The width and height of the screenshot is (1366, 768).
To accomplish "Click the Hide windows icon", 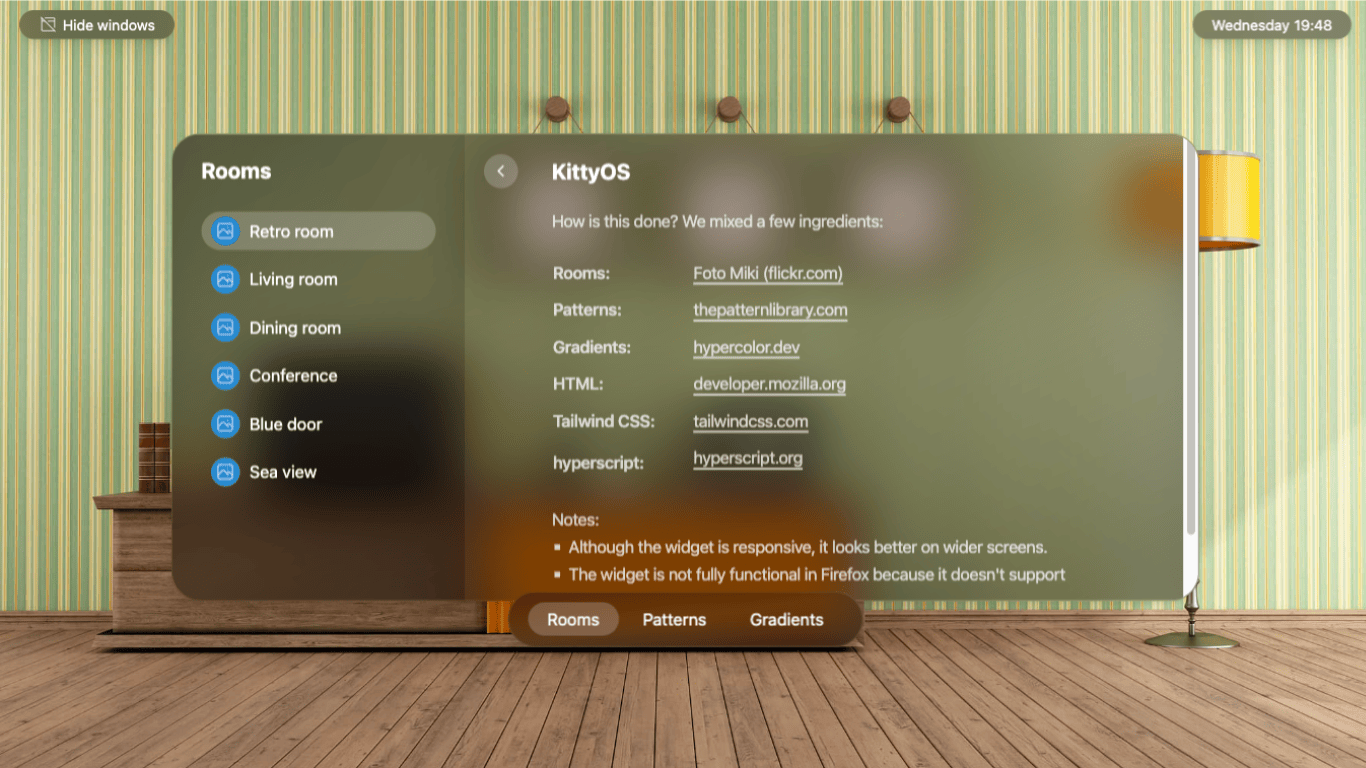I will (x=48, y=25).
